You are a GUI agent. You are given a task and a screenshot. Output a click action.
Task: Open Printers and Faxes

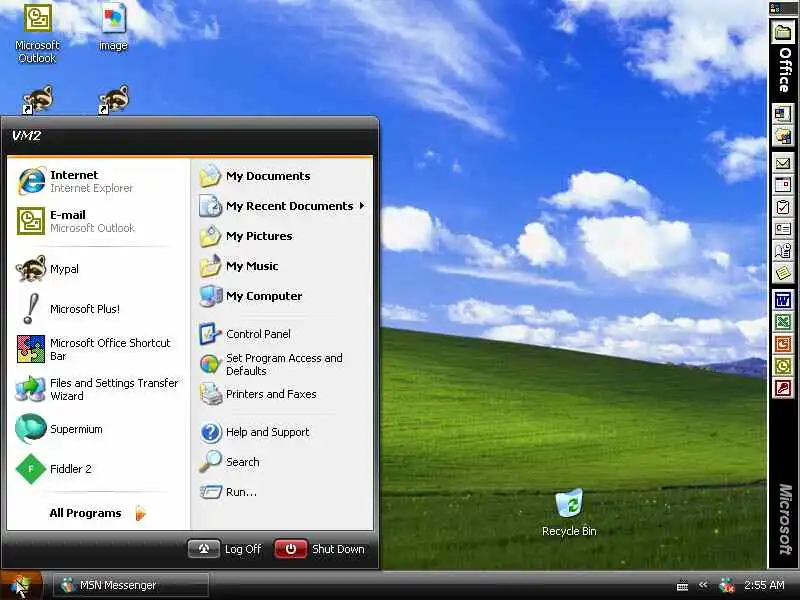click(282, 394)
